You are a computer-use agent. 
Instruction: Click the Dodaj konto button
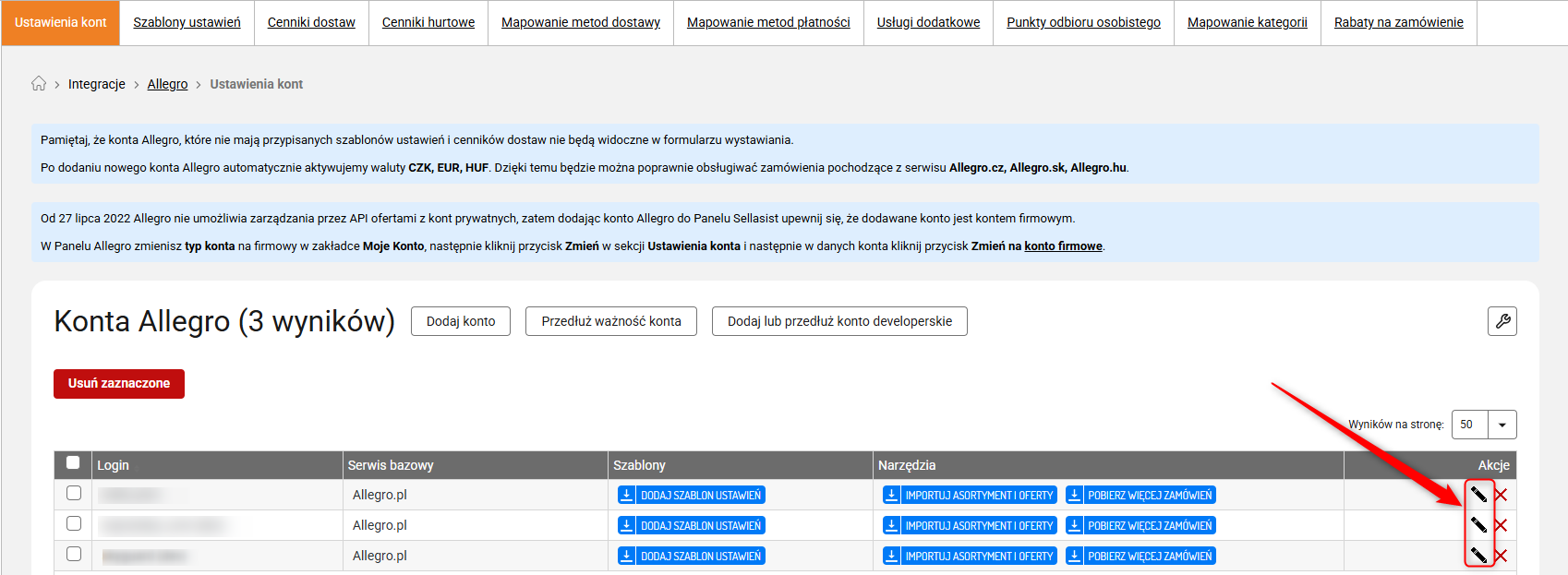(x=461, y=321)
